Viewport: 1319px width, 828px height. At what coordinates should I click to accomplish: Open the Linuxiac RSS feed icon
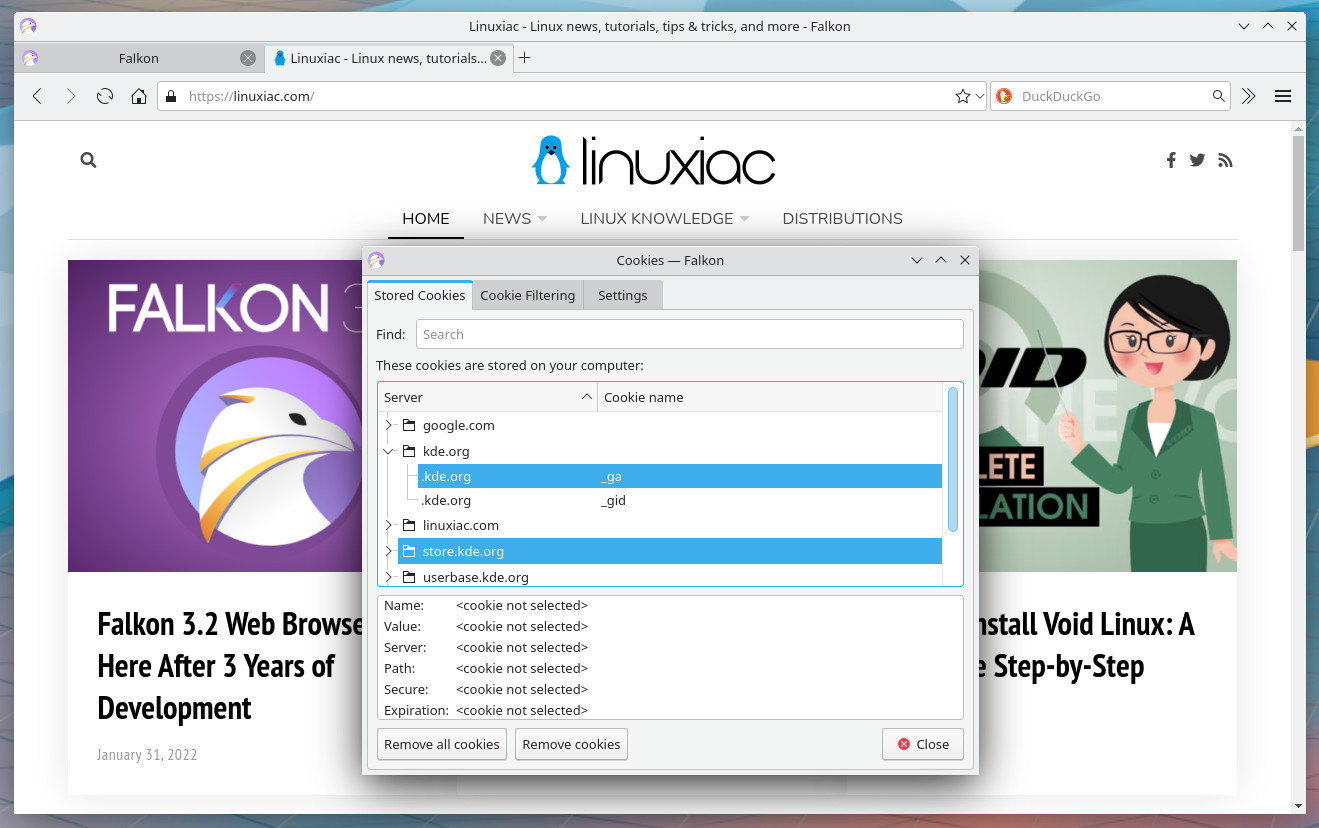[1225, 160]
